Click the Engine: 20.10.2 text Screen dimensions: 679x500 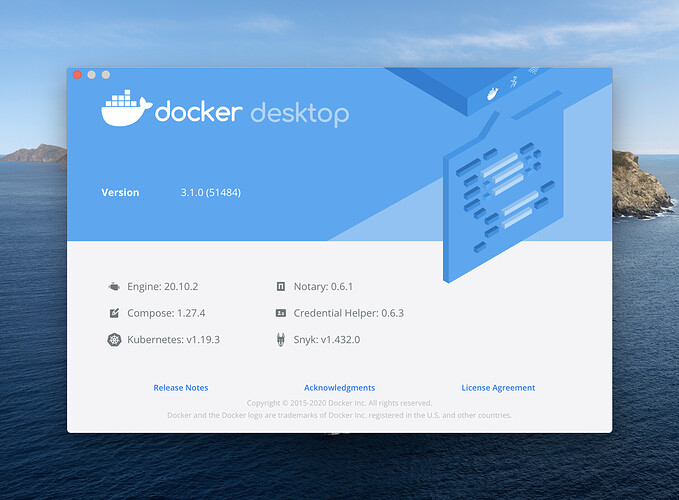click(162, 287)
